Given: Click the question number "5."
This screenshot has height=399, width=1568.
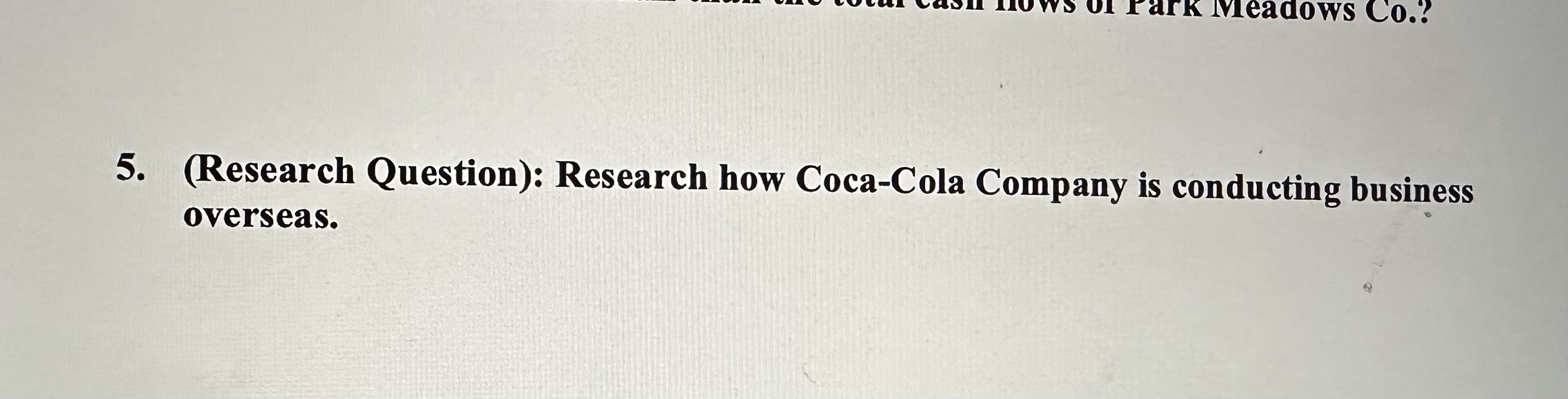Looking at the screenshot, I should [x=131, y=168].
